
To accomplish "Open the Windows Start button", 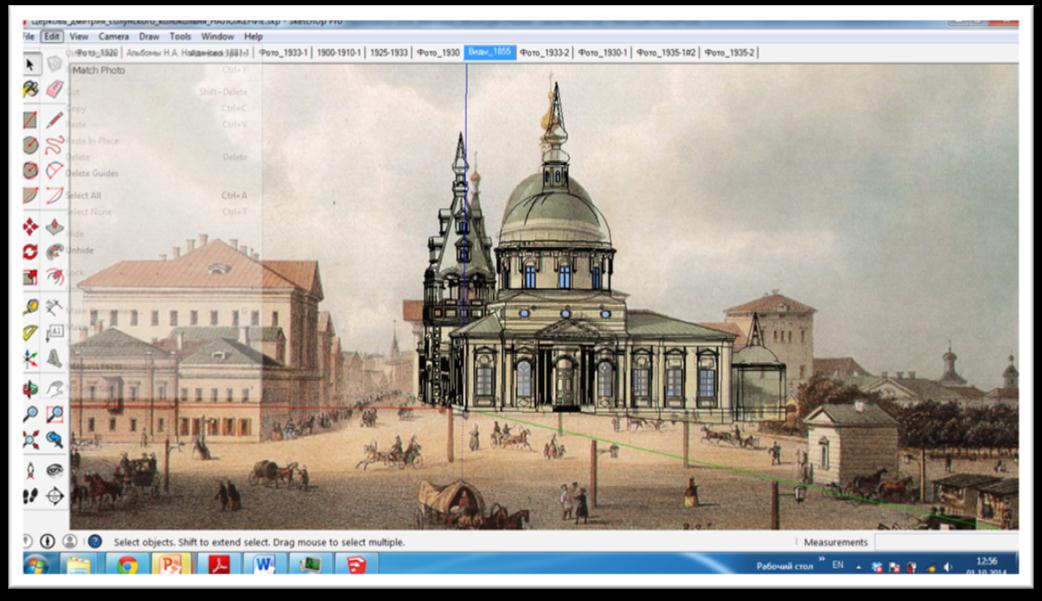I will coord(36,566).
